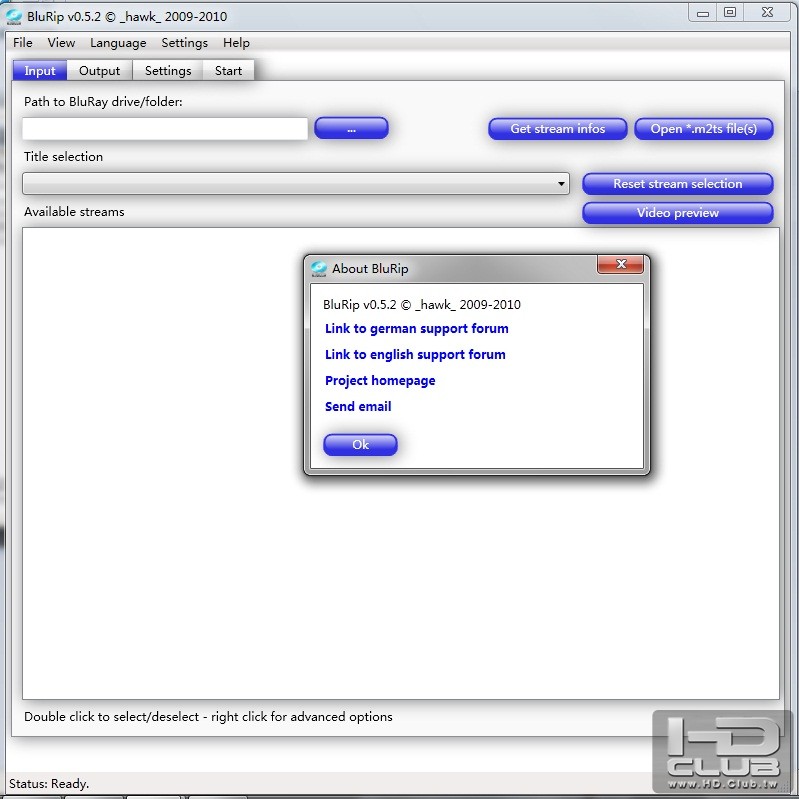799x799 pixels.
Task: Switch to the Output tab
Action: tap(99, 70)
